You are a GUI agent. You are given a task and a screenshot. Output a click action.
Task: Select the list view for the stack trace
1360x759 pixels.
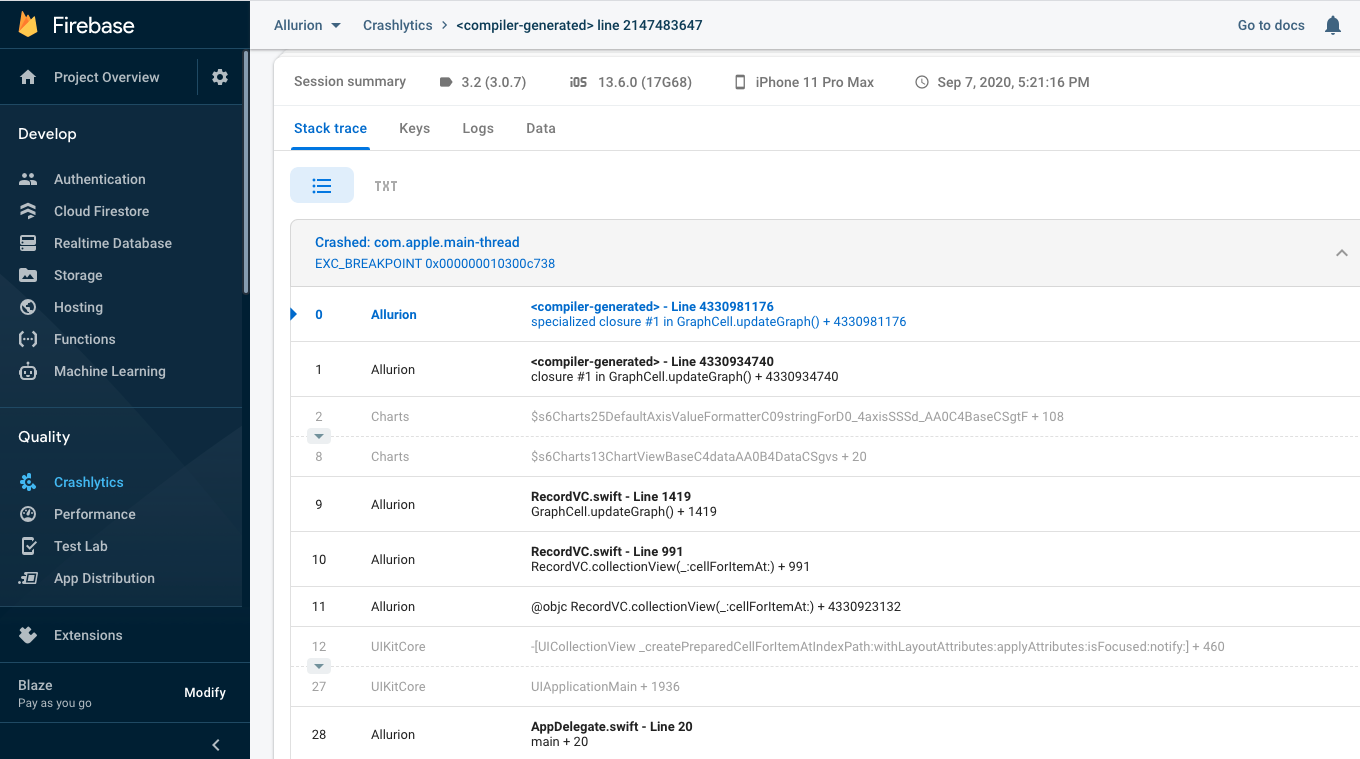click(x=322, y=185)
